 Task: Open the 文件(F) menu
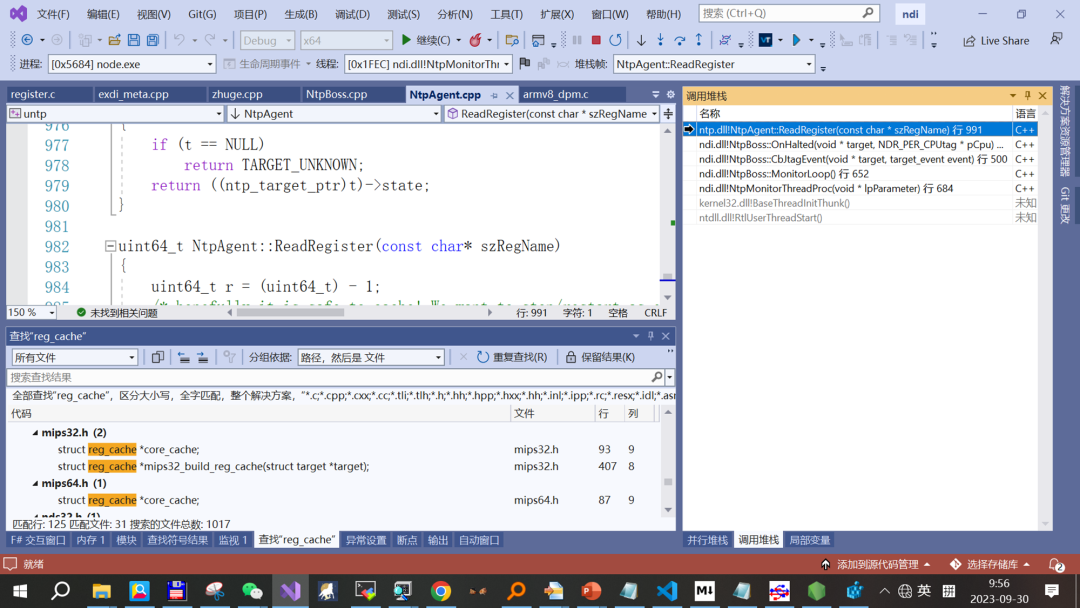53,14
